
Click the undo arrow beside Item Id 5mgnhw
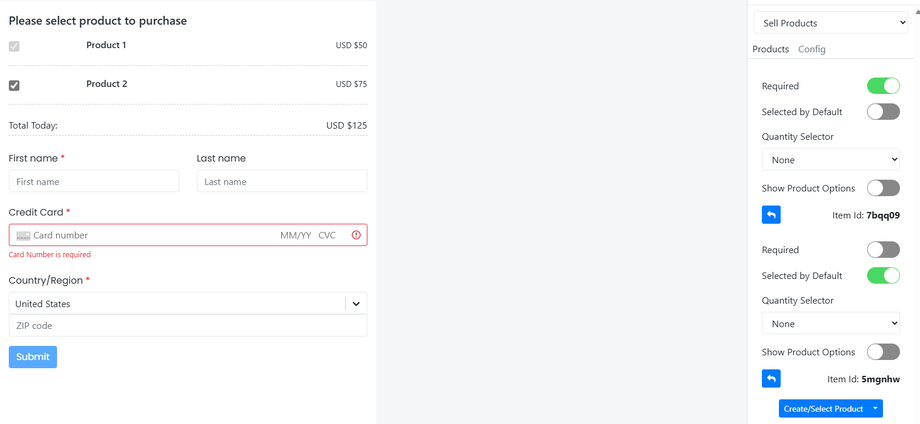[771, 379]
